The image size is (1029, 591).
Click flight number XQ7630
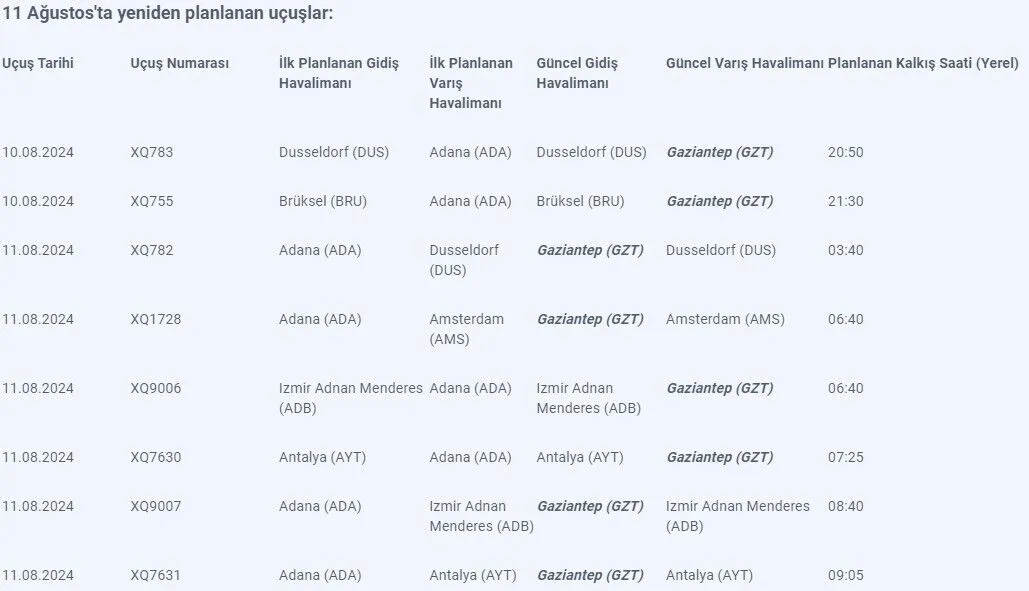[x=156, y=457]
